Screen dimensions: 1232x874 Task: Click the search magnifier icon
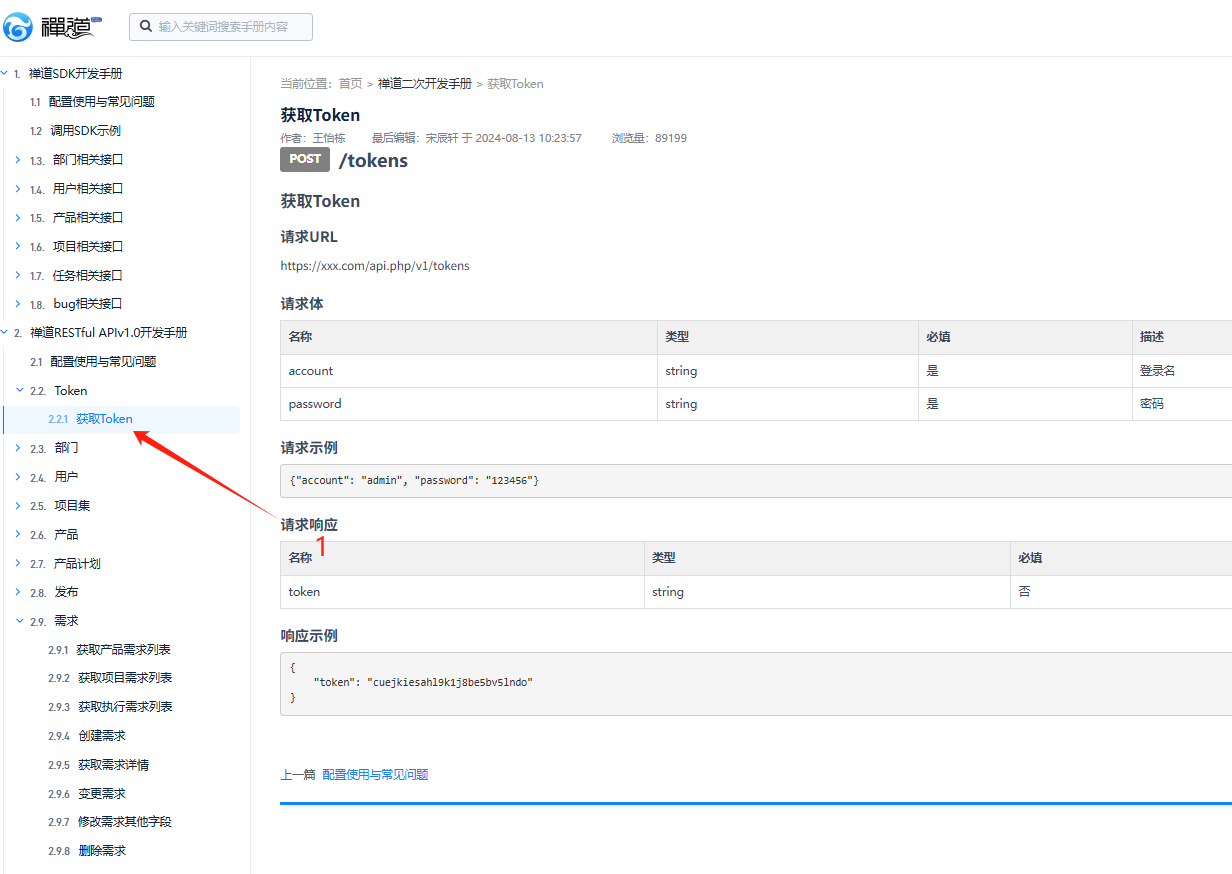pyautogui.click(x=146, y=27)
